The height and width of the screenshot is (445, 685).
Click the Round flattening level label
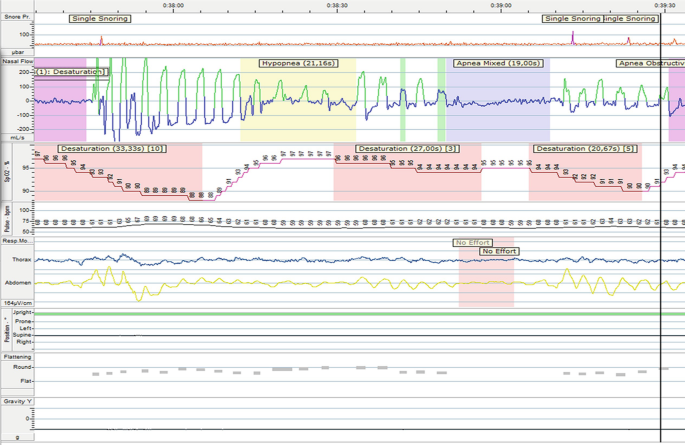pos(22,367)
